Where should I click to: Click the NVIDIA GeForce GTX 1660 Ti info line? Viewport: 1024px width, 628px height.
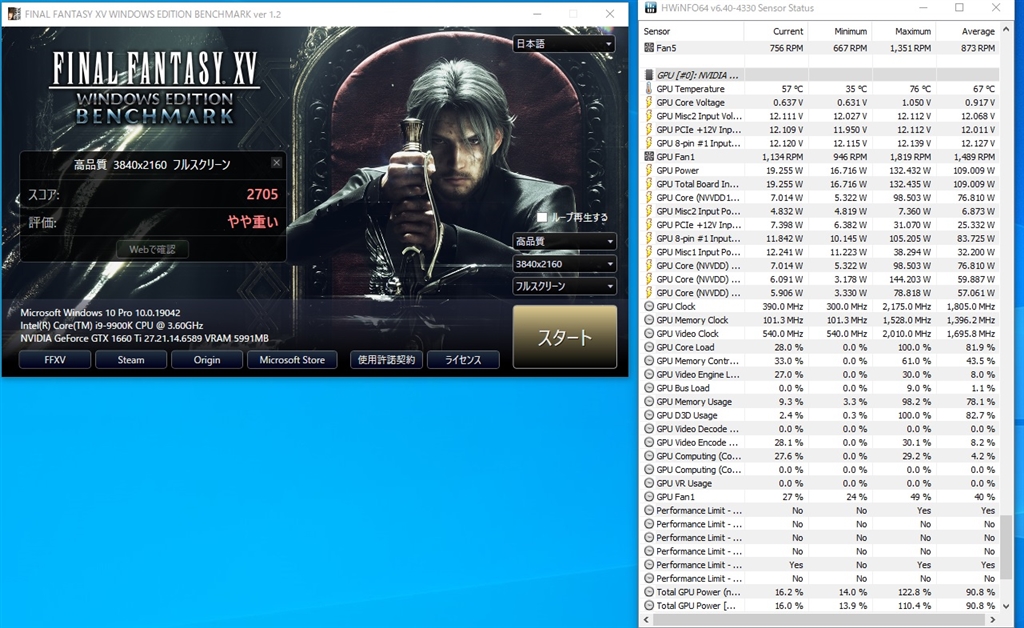tap(144, 338)
